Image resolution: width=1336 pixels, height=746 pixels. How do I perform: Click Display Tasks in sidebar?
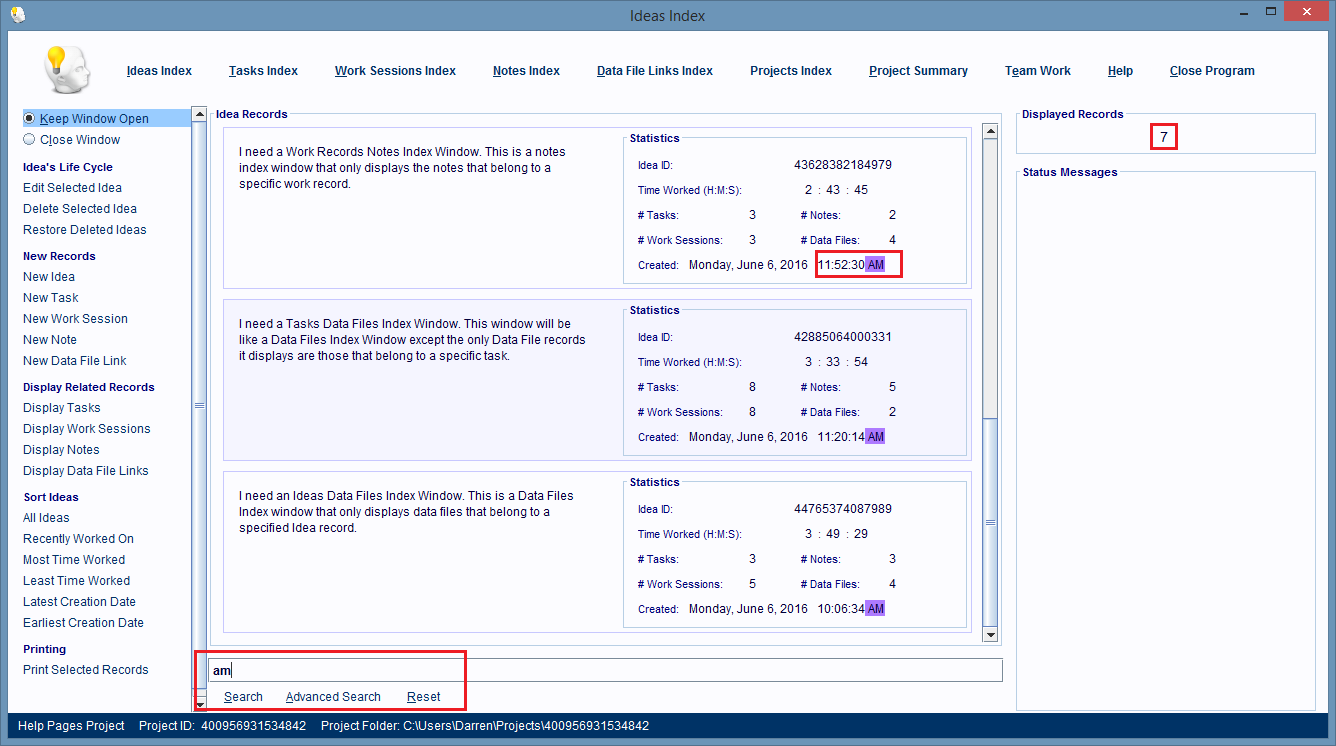(62, 408)
